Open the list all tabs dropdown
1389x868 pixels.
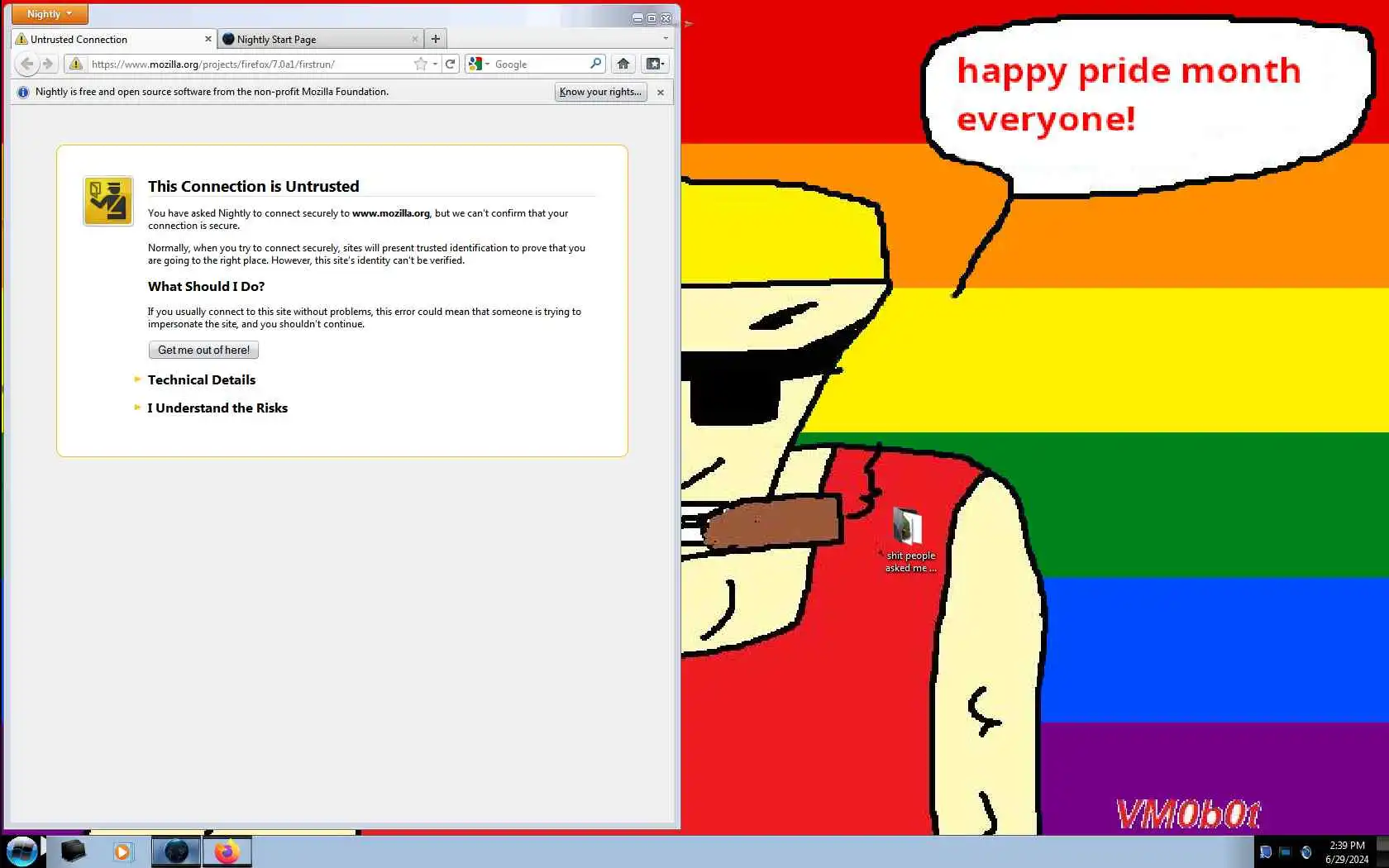tap(666, 38)
